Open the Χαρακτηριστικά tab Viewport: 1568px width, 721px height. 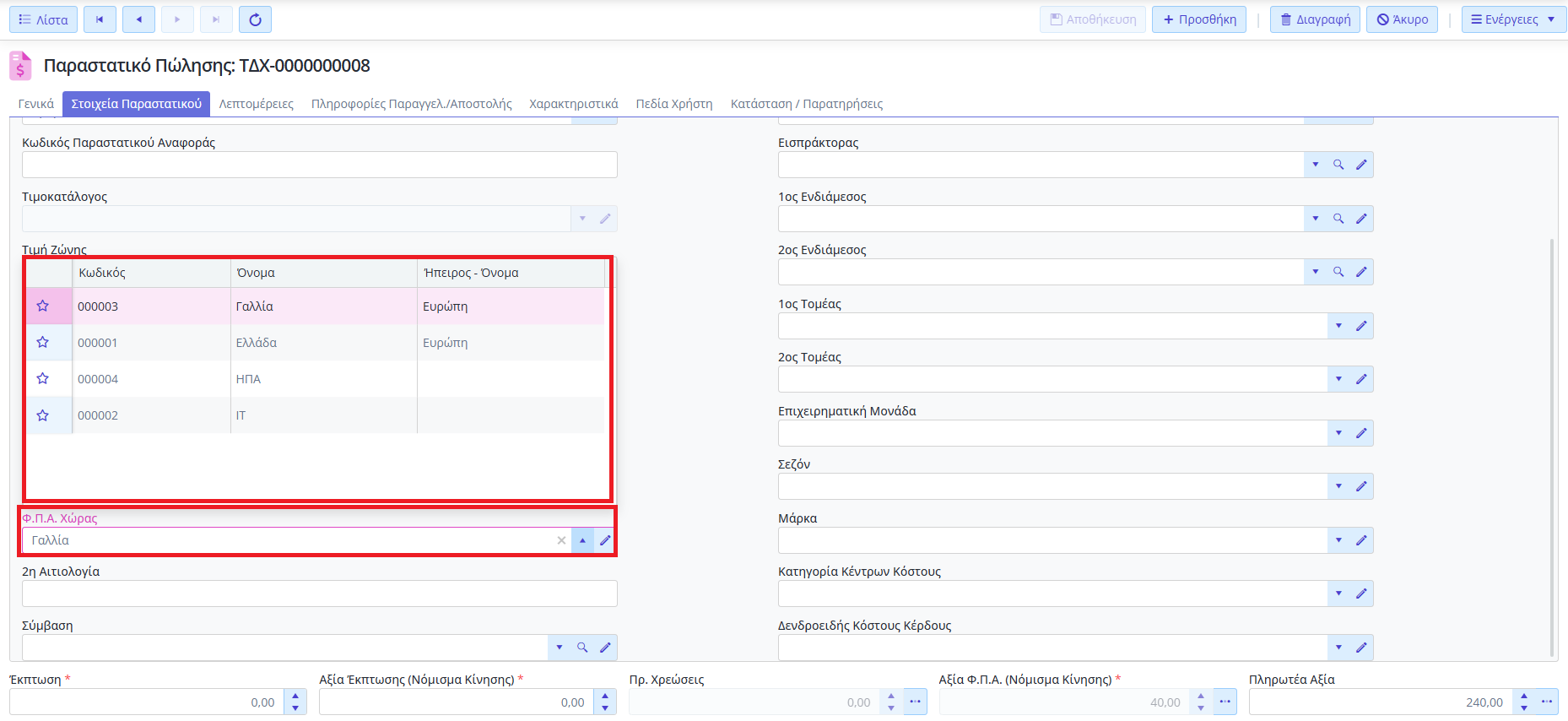(x=574, y=104)
